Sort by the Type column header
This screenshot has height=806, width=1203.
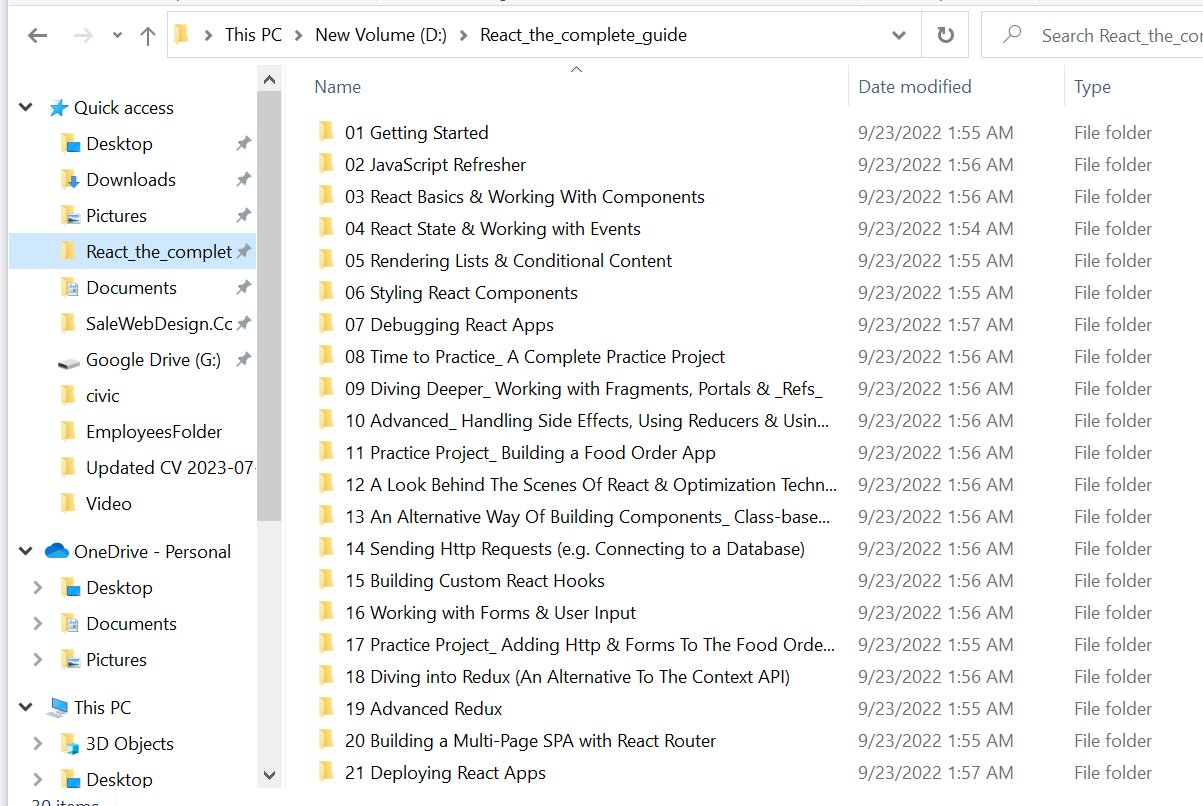1092,87
